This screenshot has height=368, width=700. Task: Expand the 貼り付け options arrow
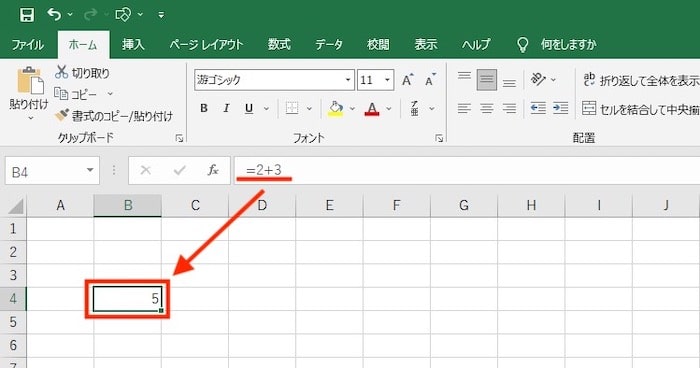(x=30, y=118)
